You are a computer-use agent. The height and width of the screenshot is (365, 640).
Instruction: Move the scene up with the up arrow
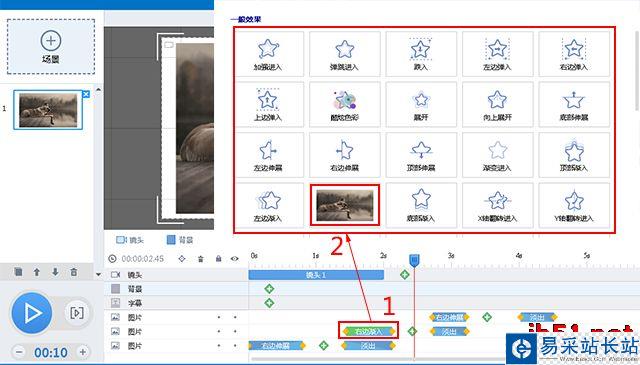point(37,272)
